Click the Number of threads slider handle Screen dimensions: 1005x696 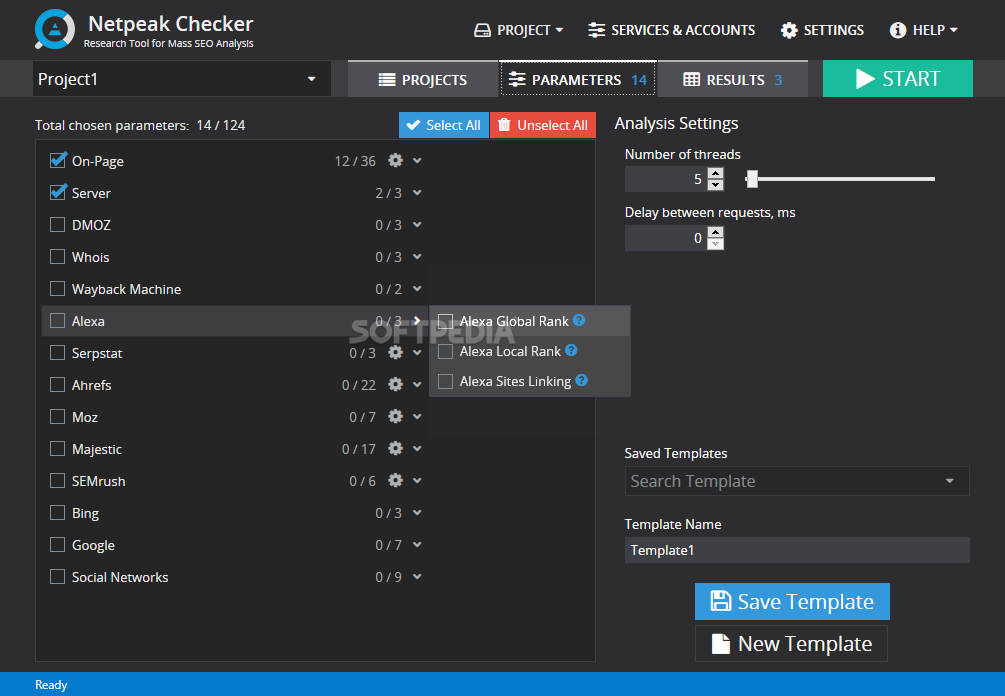pyautogui.click(x=752, y=179)
